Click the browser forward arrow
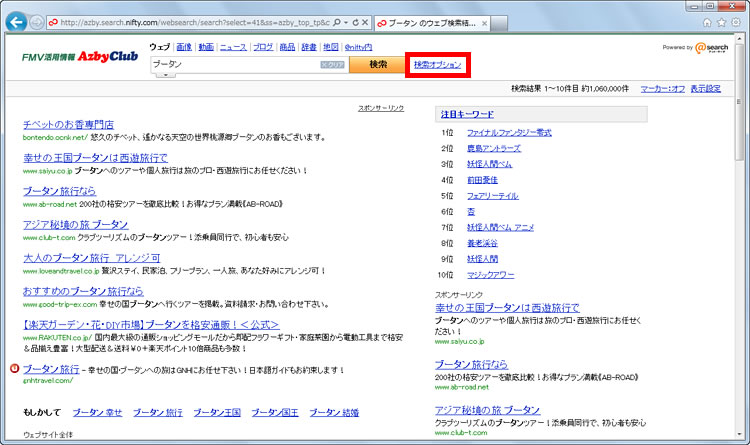Image resolution: width=750 pixels, height=445 pixels. coord(37,22)
